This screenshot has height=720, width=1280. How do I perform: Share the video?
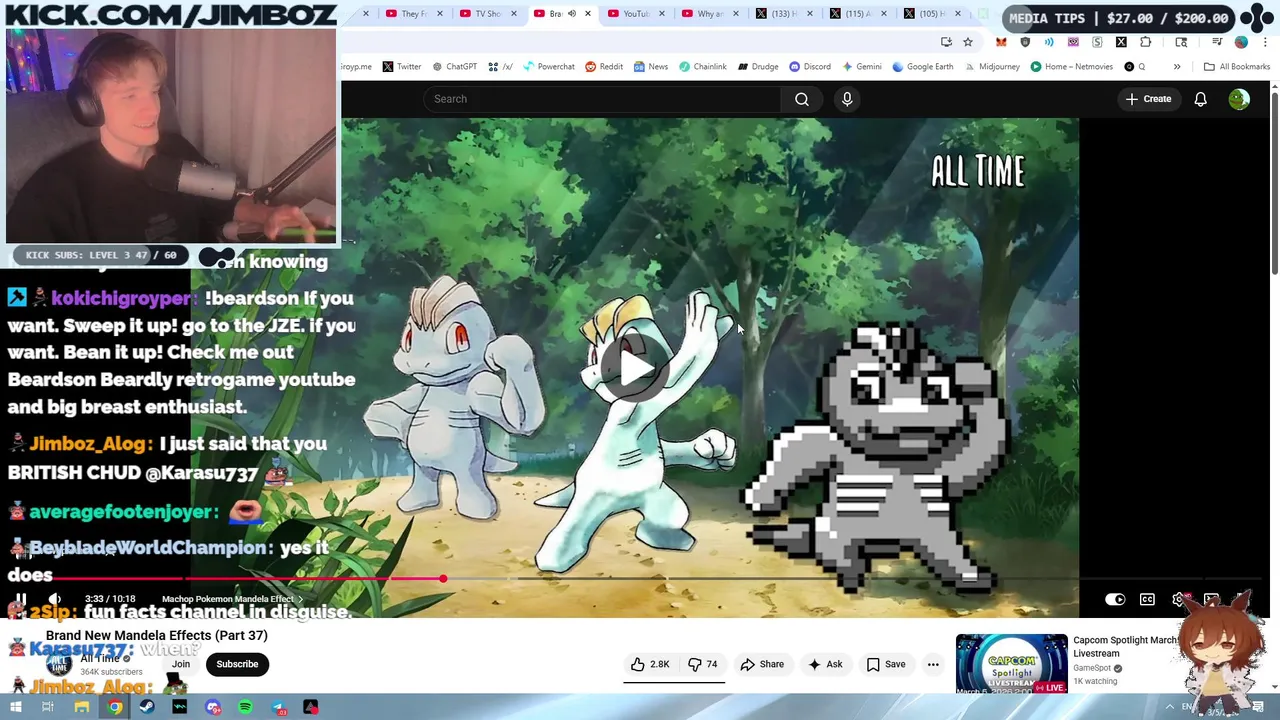point(762,664)
